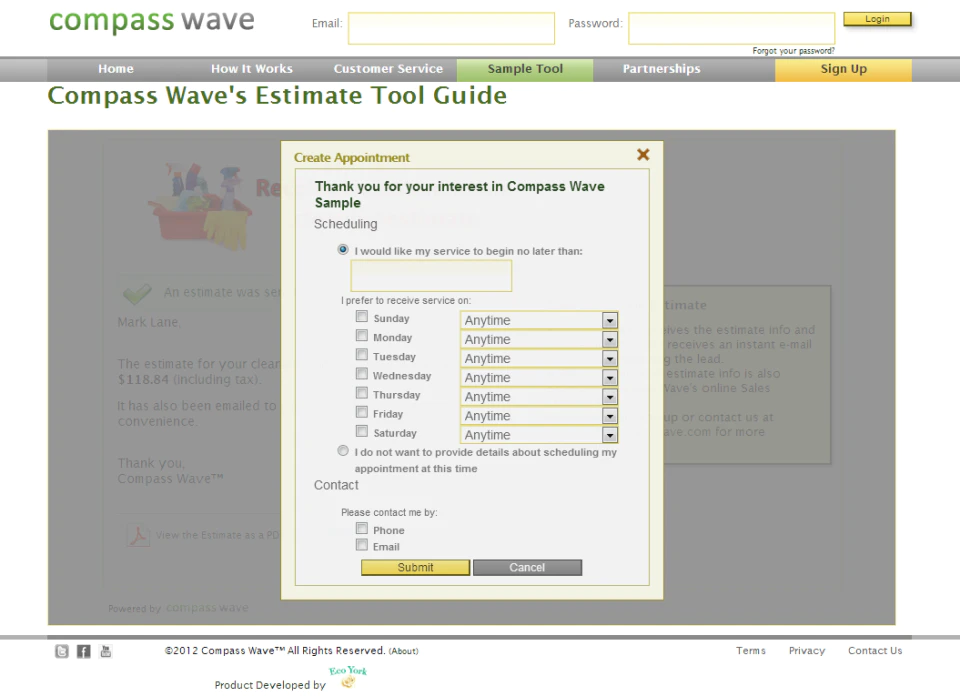Click the Cancel button
This screenshot has height=696, width=960.
(527, 568)
